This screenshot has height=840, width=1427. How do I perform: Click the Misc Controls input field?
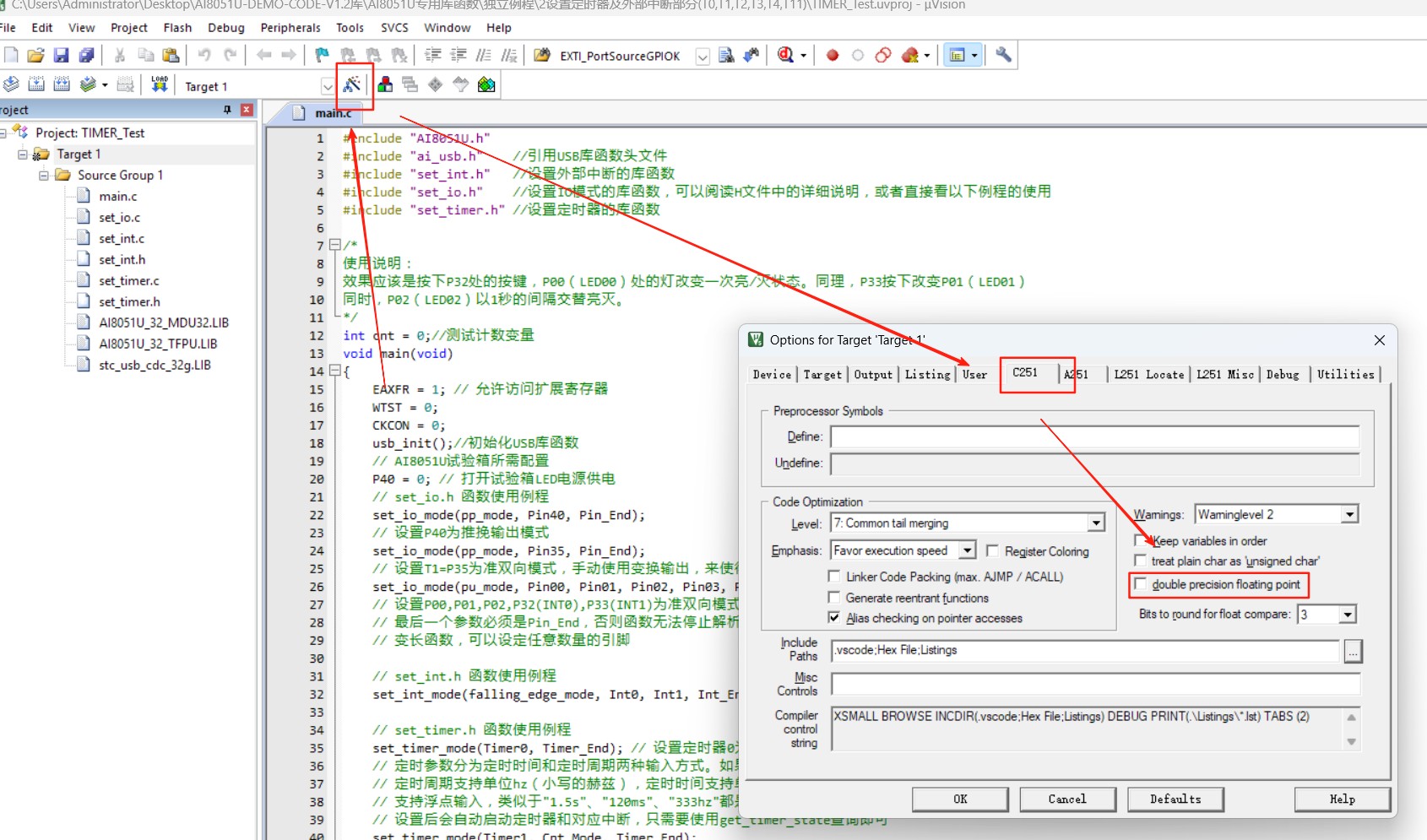coord(1095,684)
